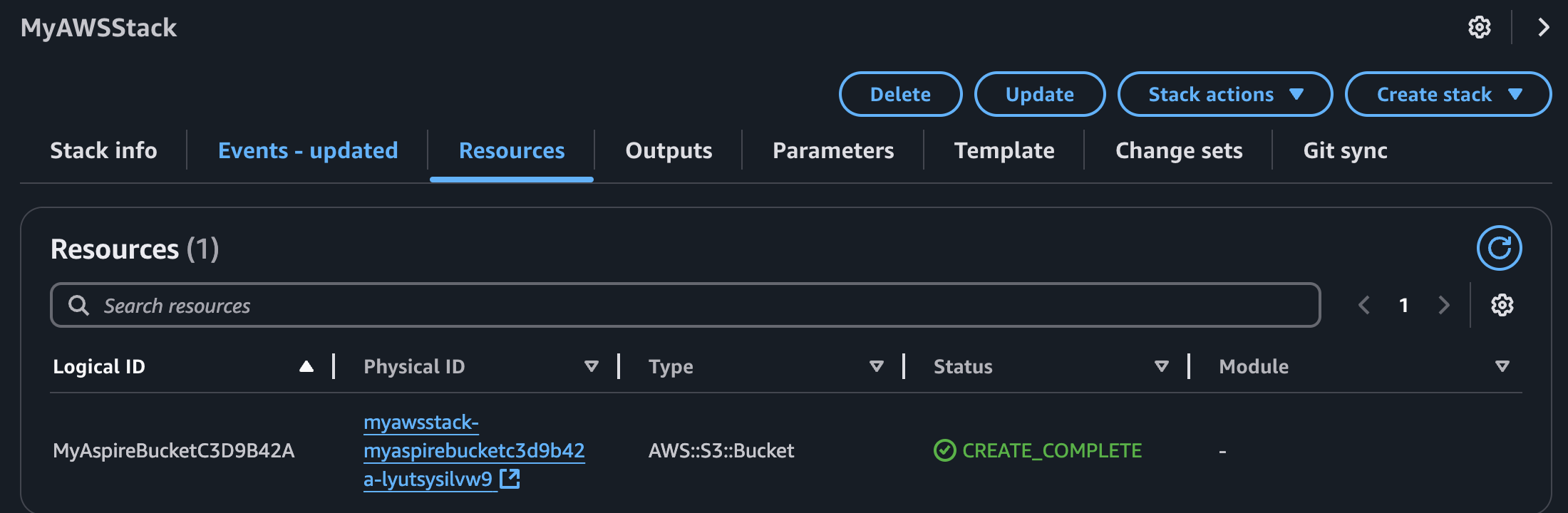The image size is (1568, 513).
Task: Open the myawsstack-myaspirebucket physical ID link
Action: pos(473,450)
